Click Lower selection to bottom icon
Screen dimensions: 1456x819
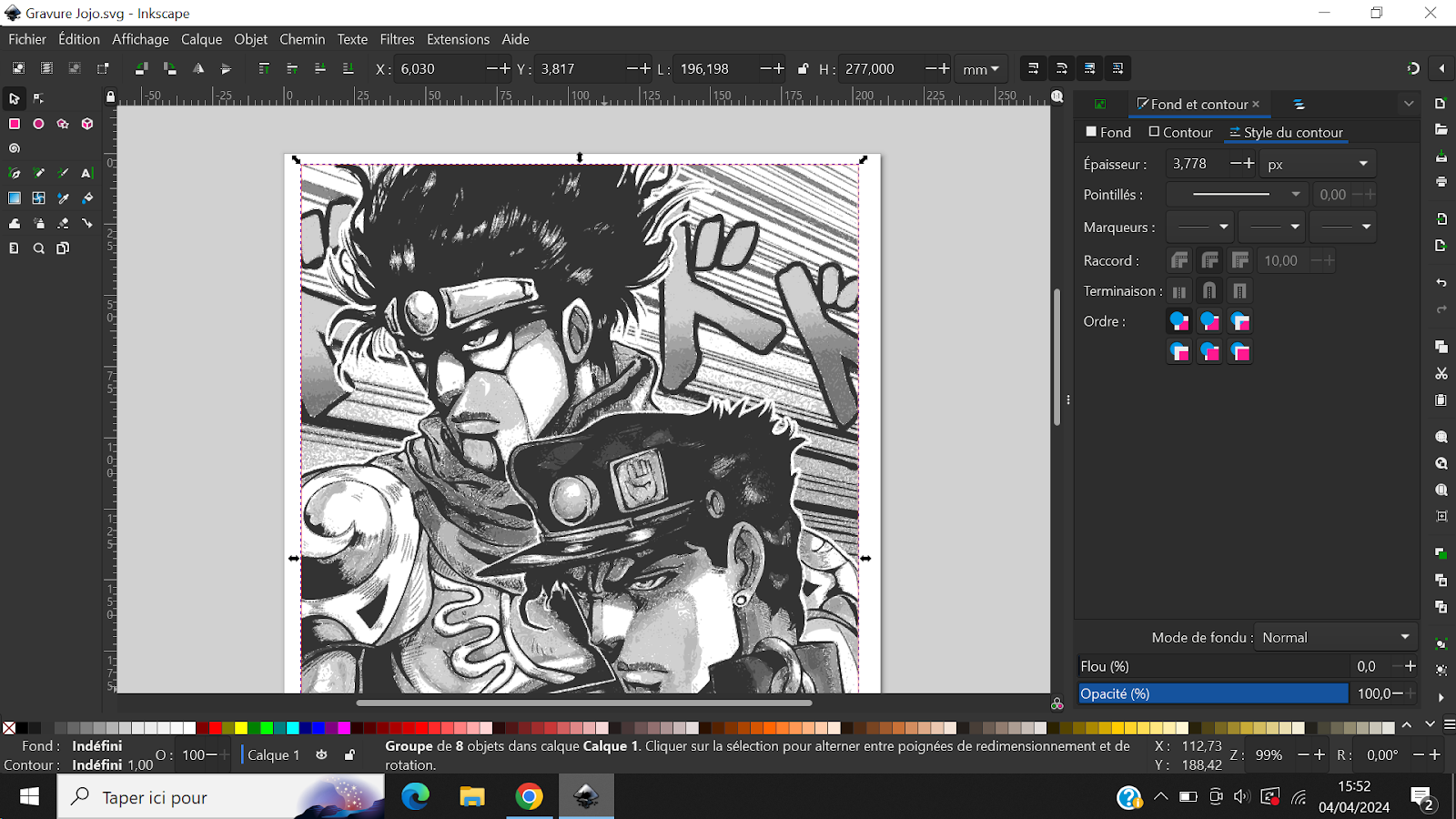pos(348,68)
